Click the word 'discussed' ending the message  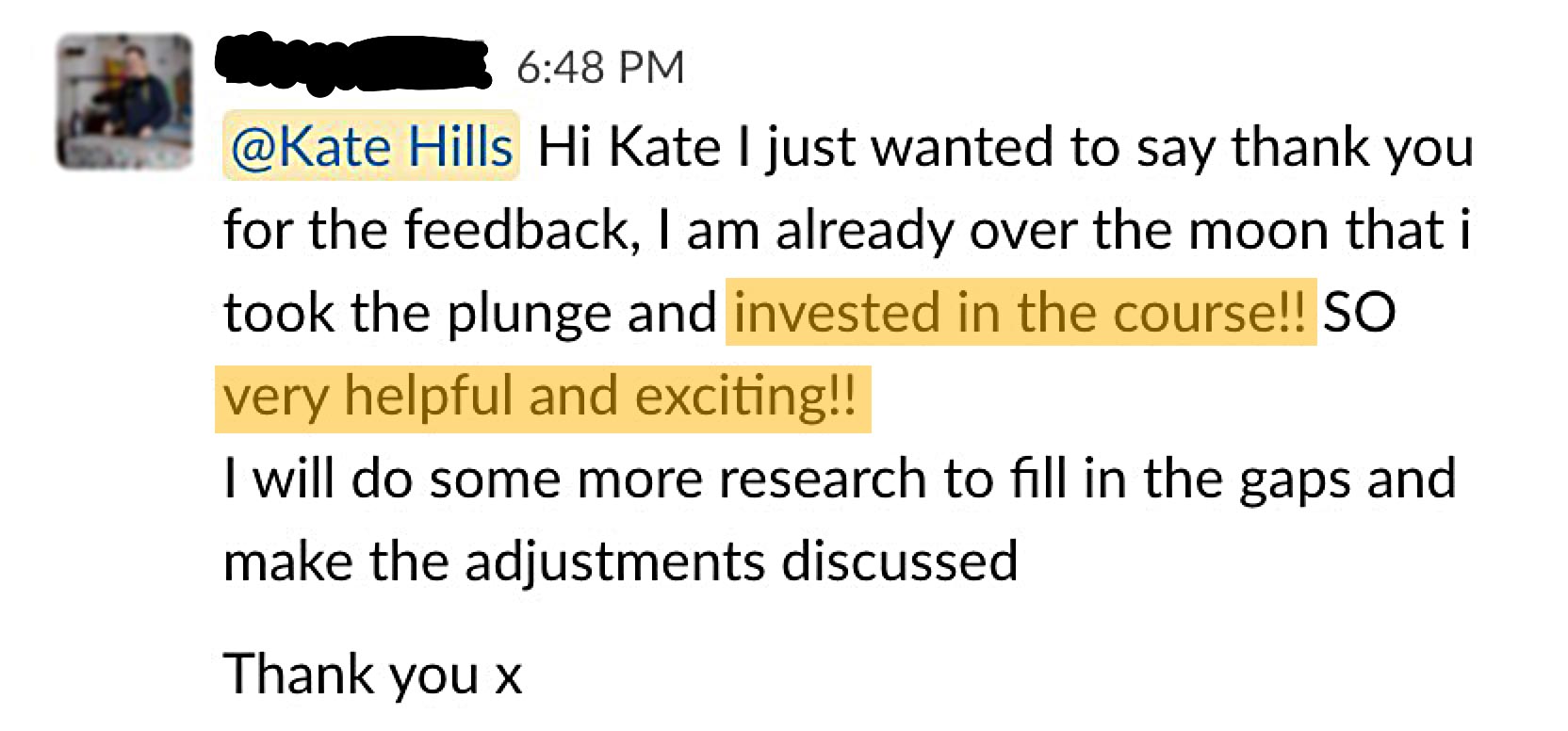[x=900, y=561]
